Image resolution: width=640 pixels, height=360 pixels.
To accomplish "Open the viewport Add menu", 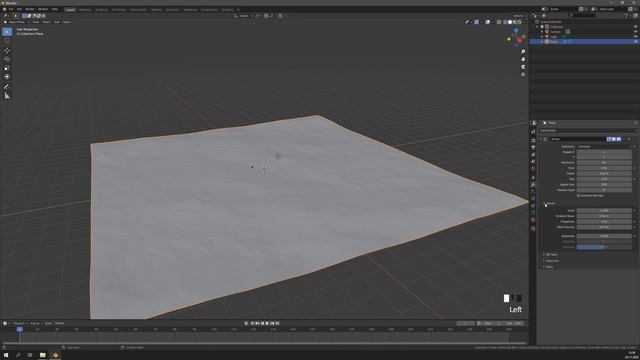I will 57,22.
